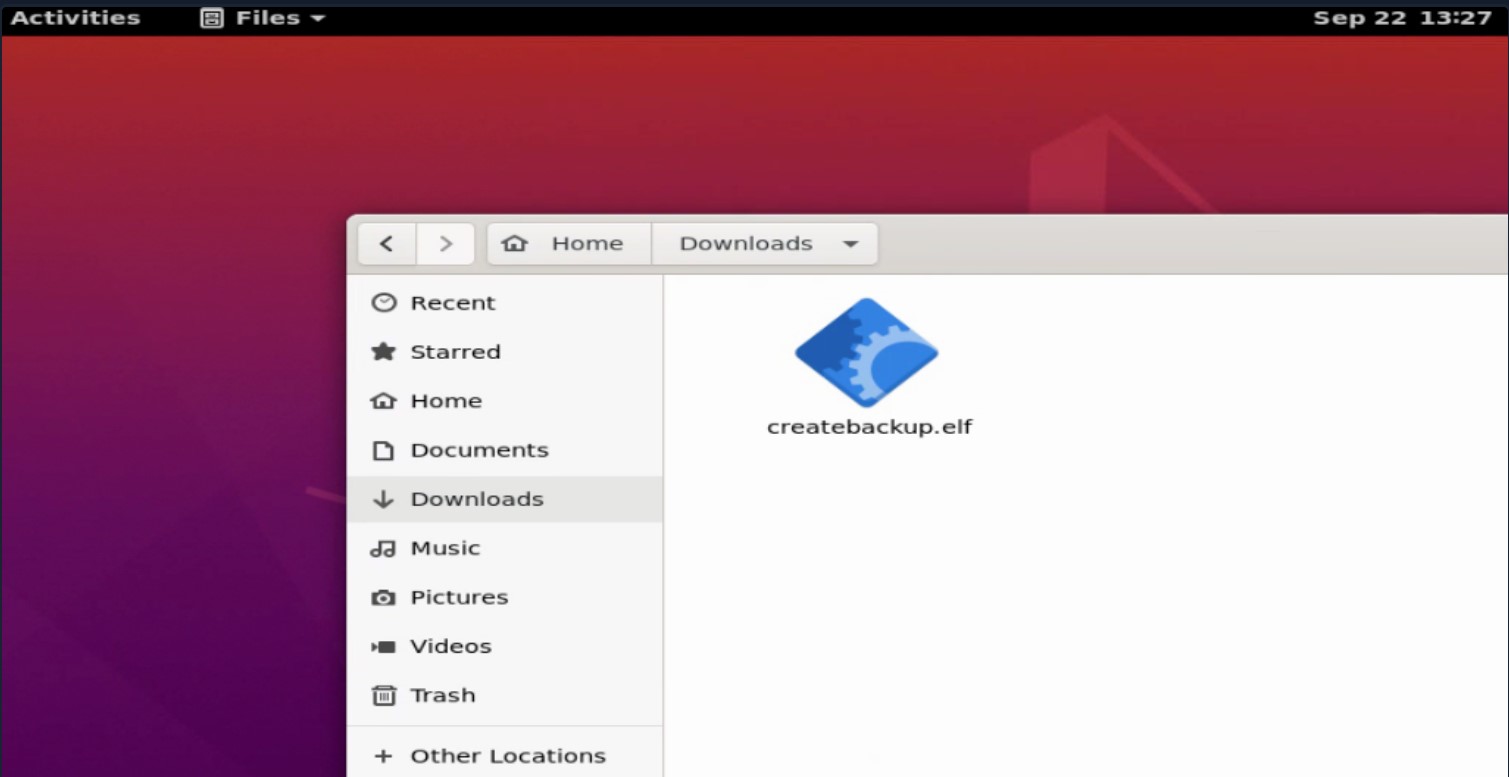This screenshot has height=777, width=1509.
Task: Click the Downloads path bar button
Action: (x=765, y=244)
